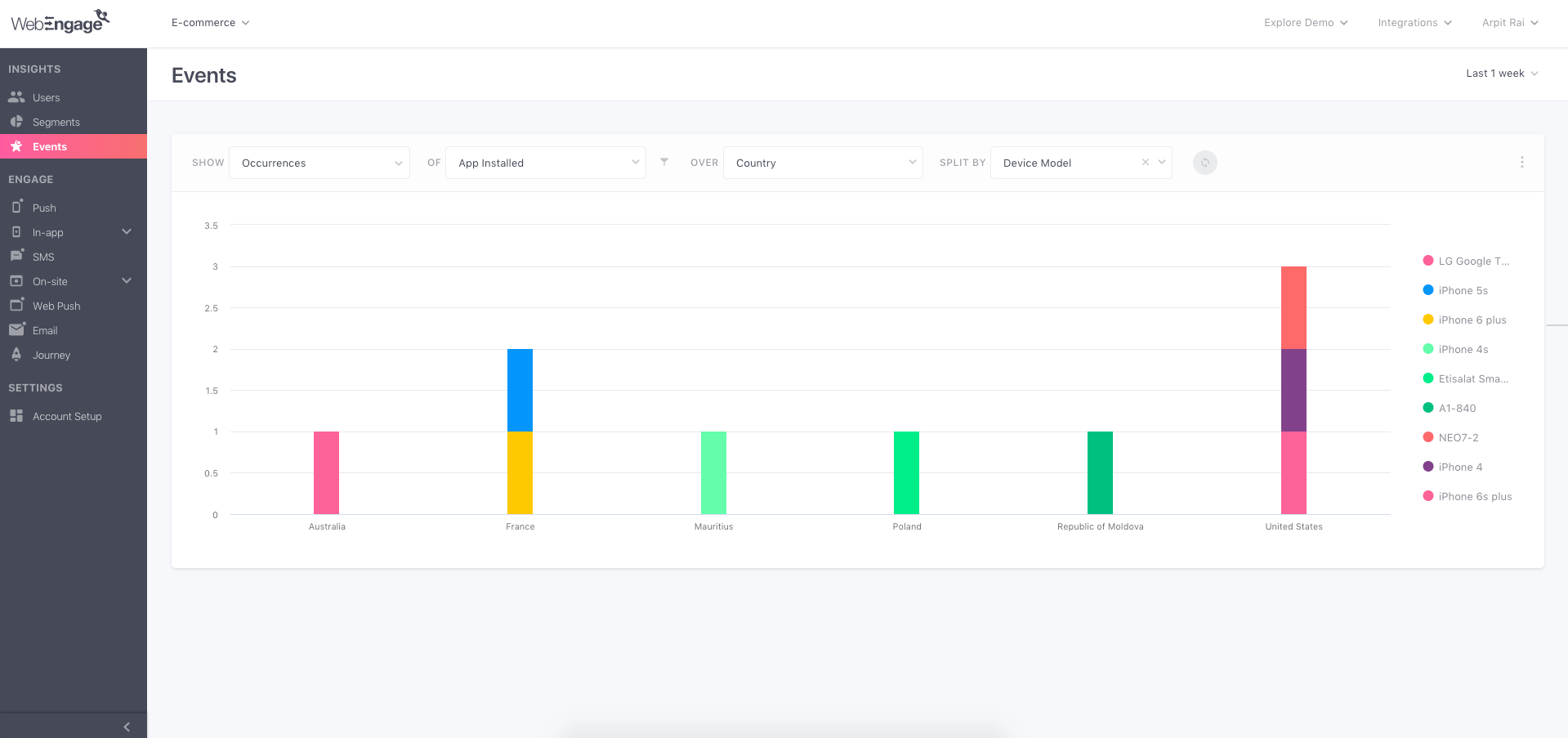This screenshot has width=1568, height=738.
Task: Toggle iPhone 6 plus legend series
Action: [x=1464, y=320]
